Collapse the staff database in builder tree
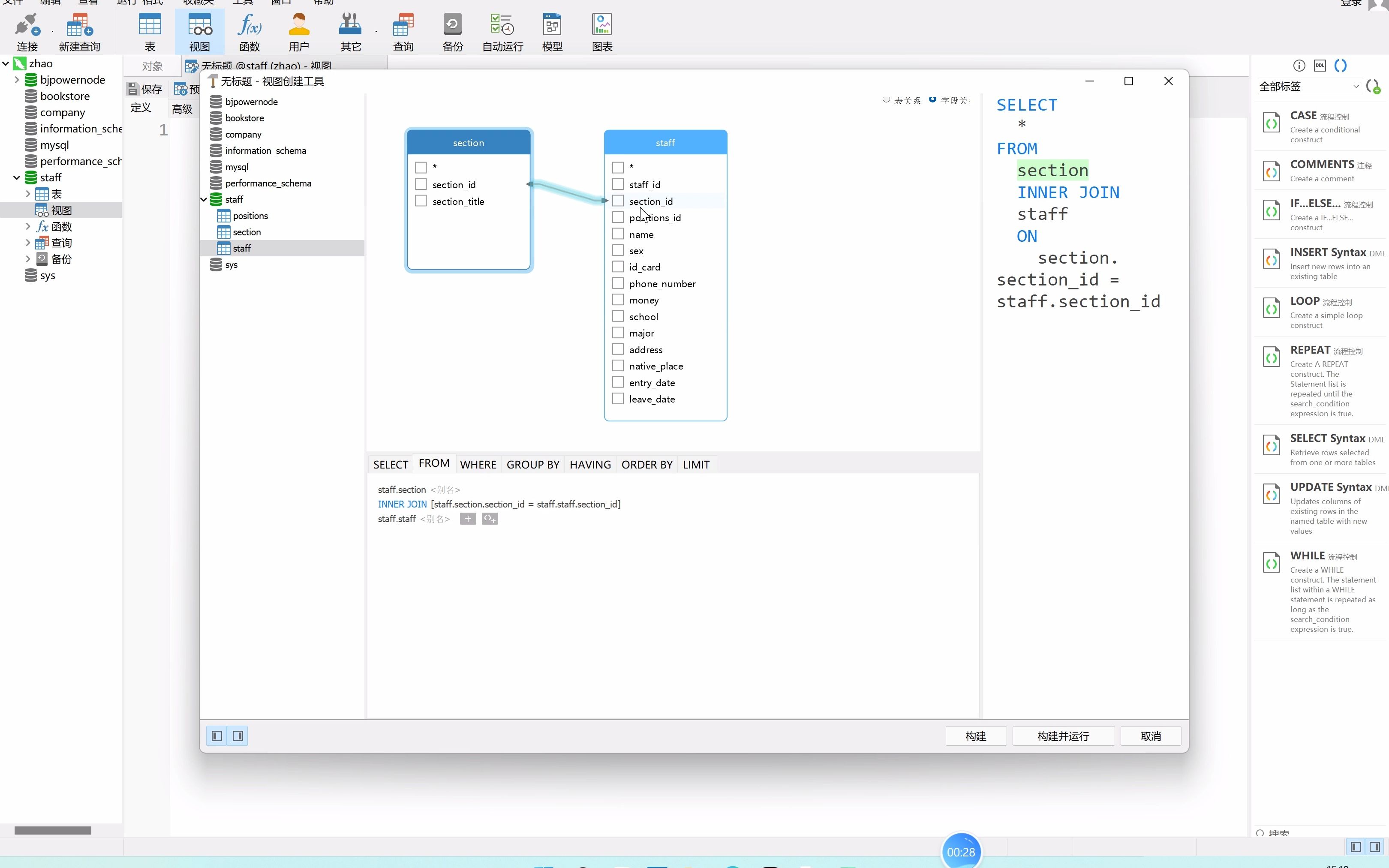The height and width of the screenshot is (868, 1389). tap(204, 200)
